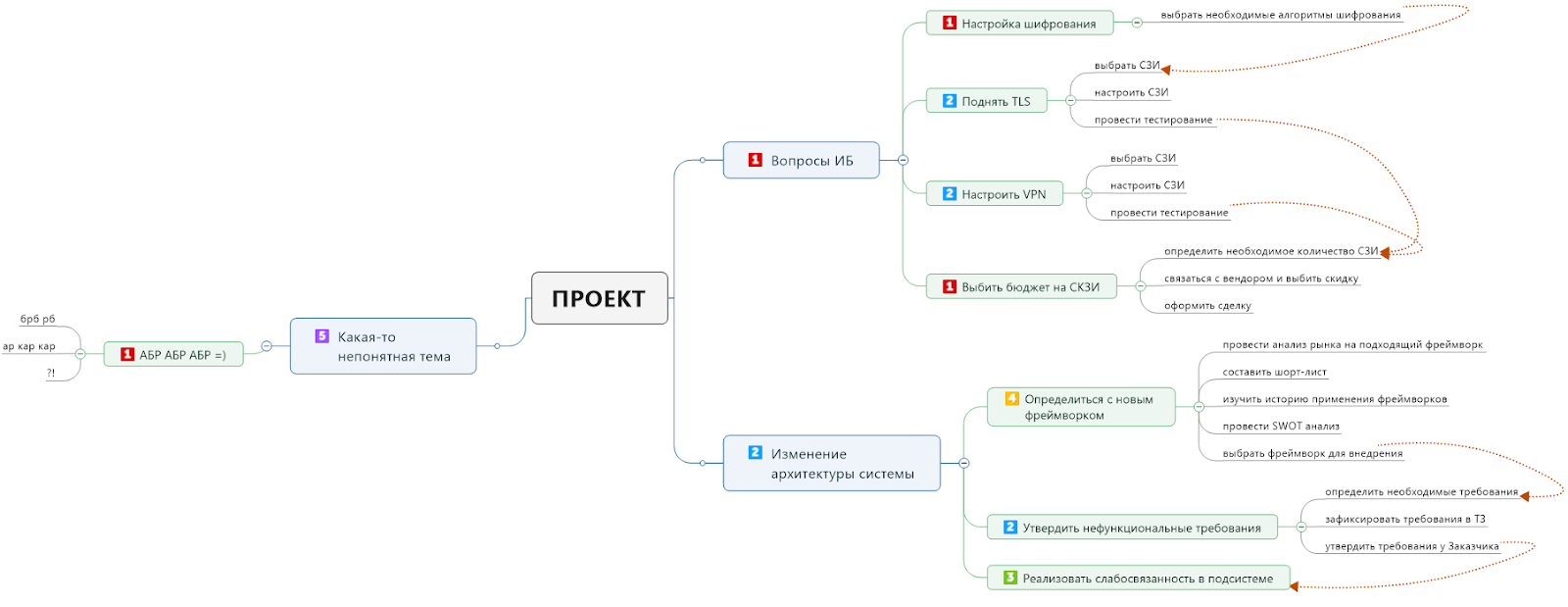
Task: Click the priority 2 marker on Настроить VPN
Action: (949, 194)
